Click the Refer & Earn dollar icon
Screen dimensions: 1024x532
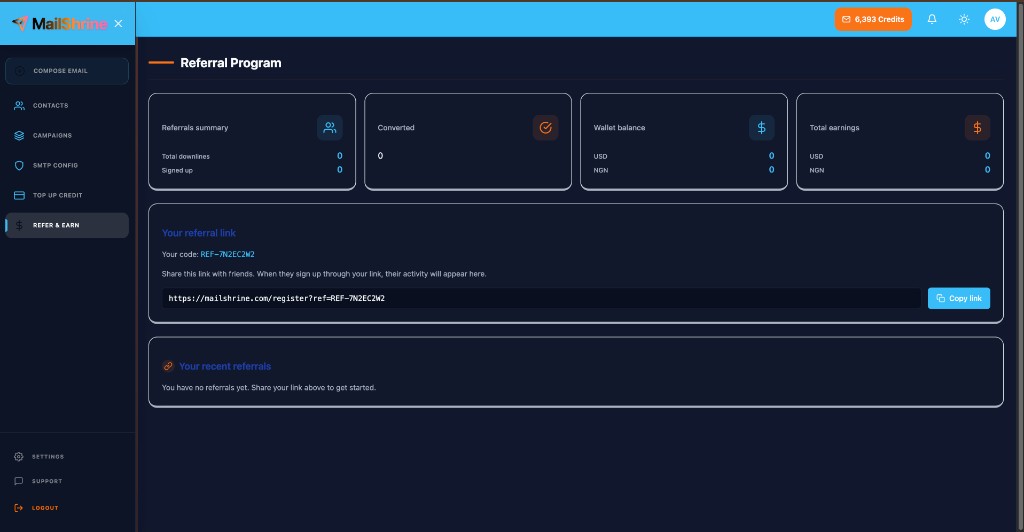click(20, 225)
